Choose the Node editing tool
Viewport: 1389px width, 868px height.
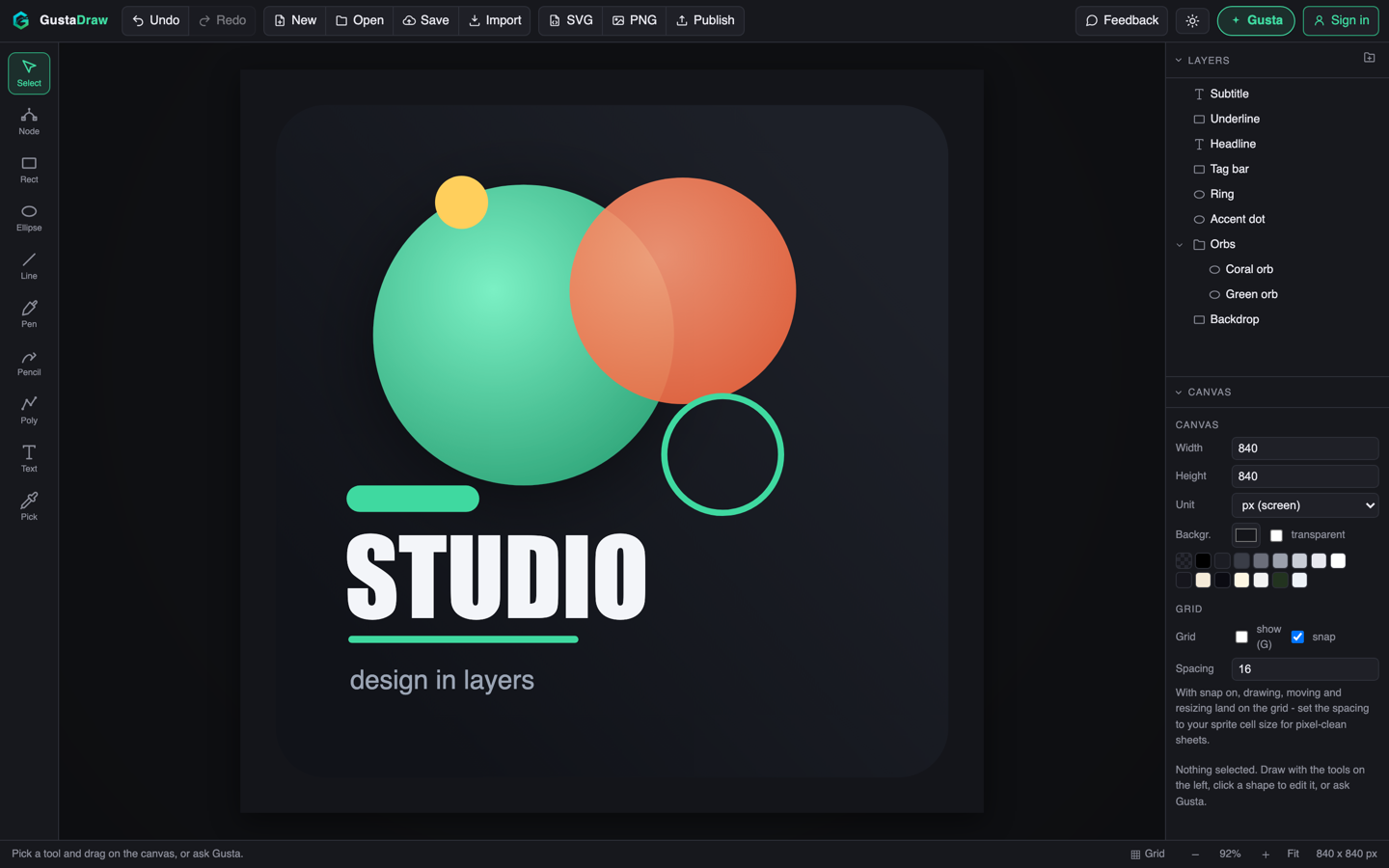[29, 122]
